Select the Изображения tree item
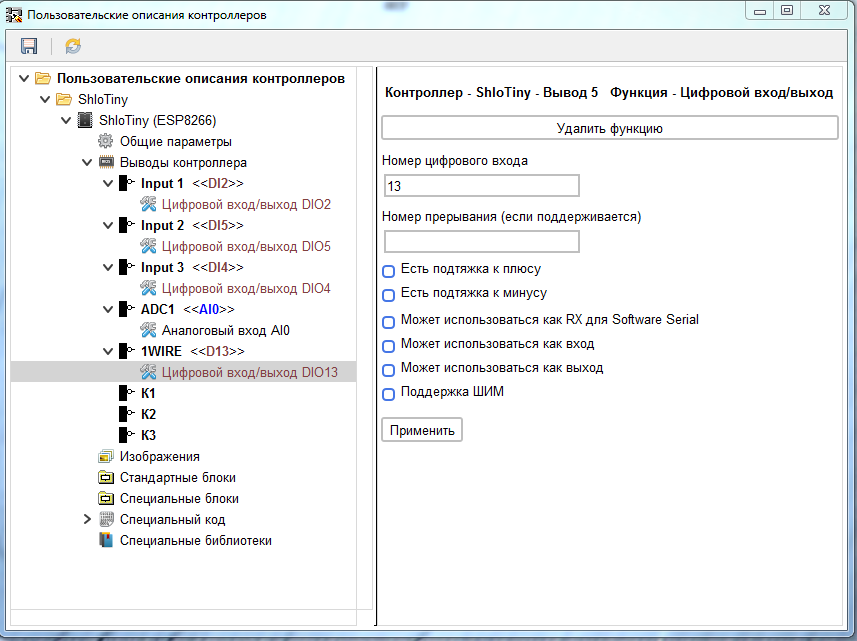The image size is (857, 641). [x=160, y=456]
